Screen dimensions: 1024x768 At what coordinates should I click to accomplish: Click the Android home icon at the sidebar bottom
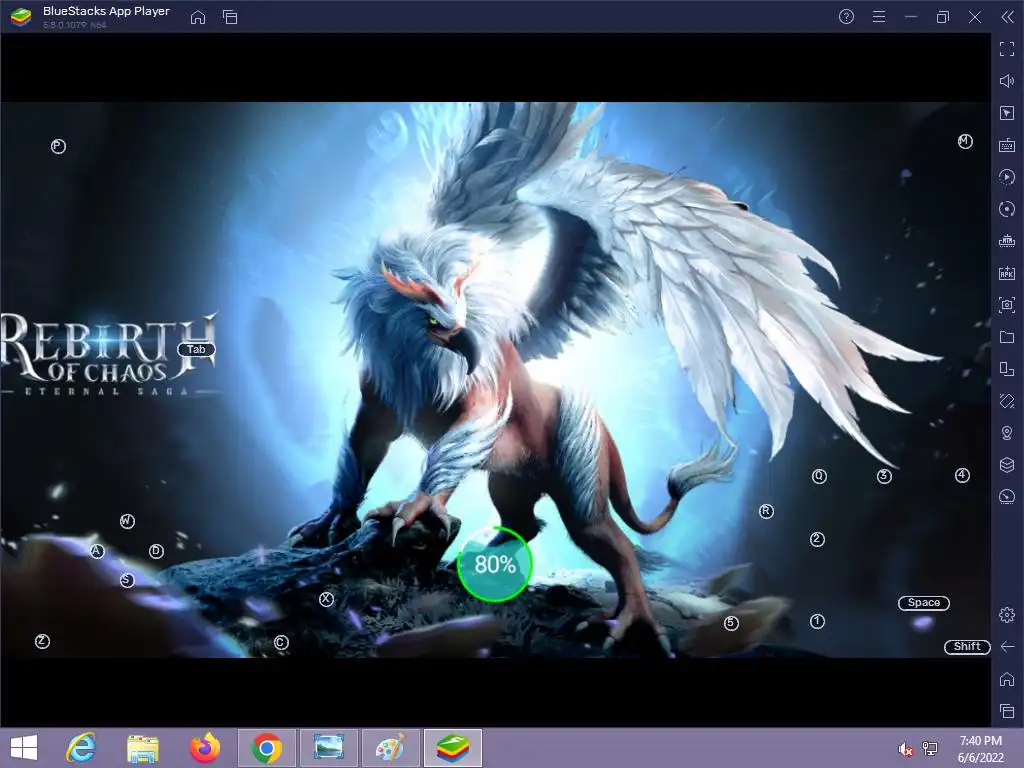click(x=1007, y=679)
